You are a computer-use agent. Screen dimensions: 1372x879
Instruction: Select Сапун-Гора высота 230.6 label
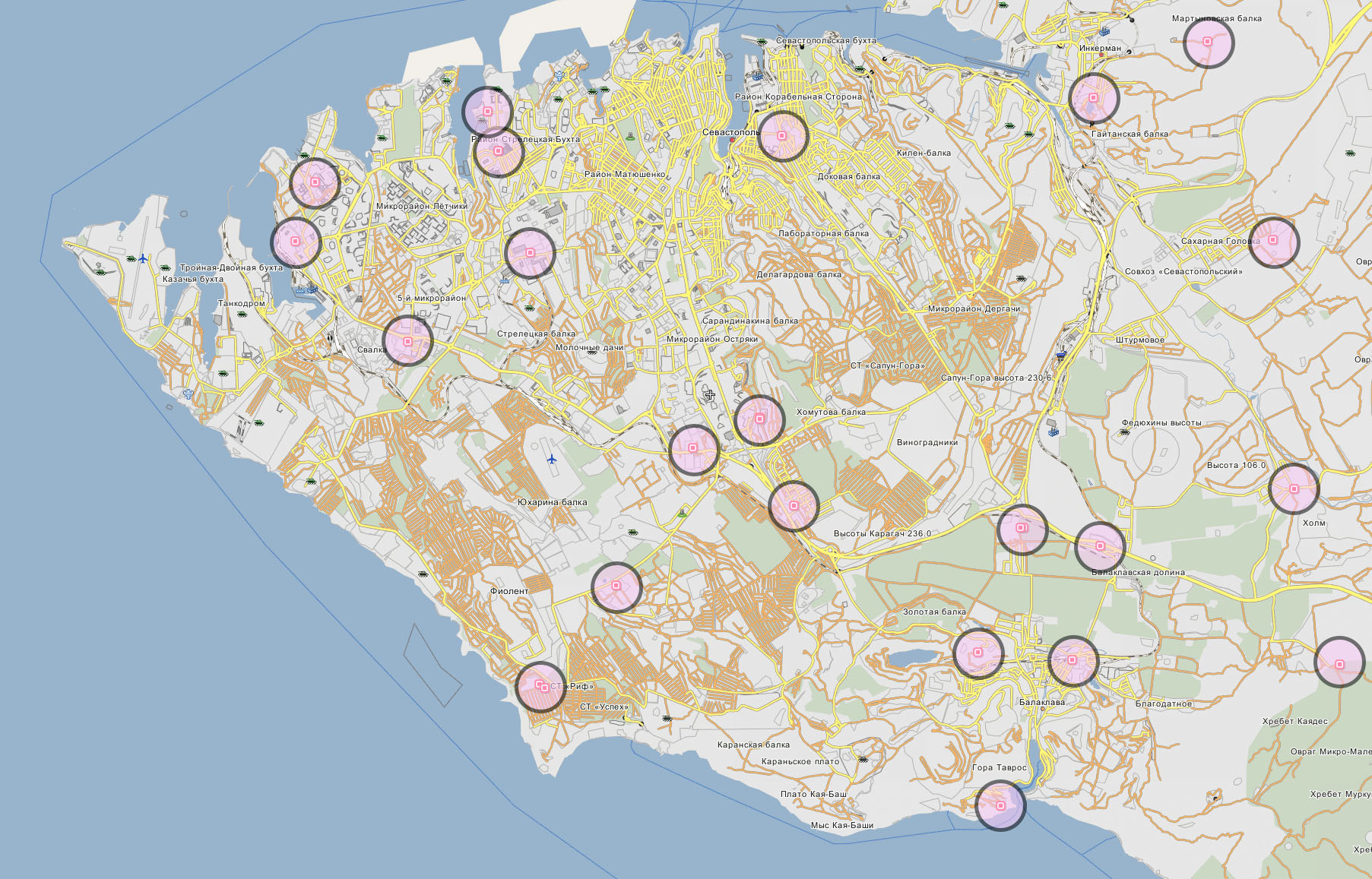coord(996,378)
